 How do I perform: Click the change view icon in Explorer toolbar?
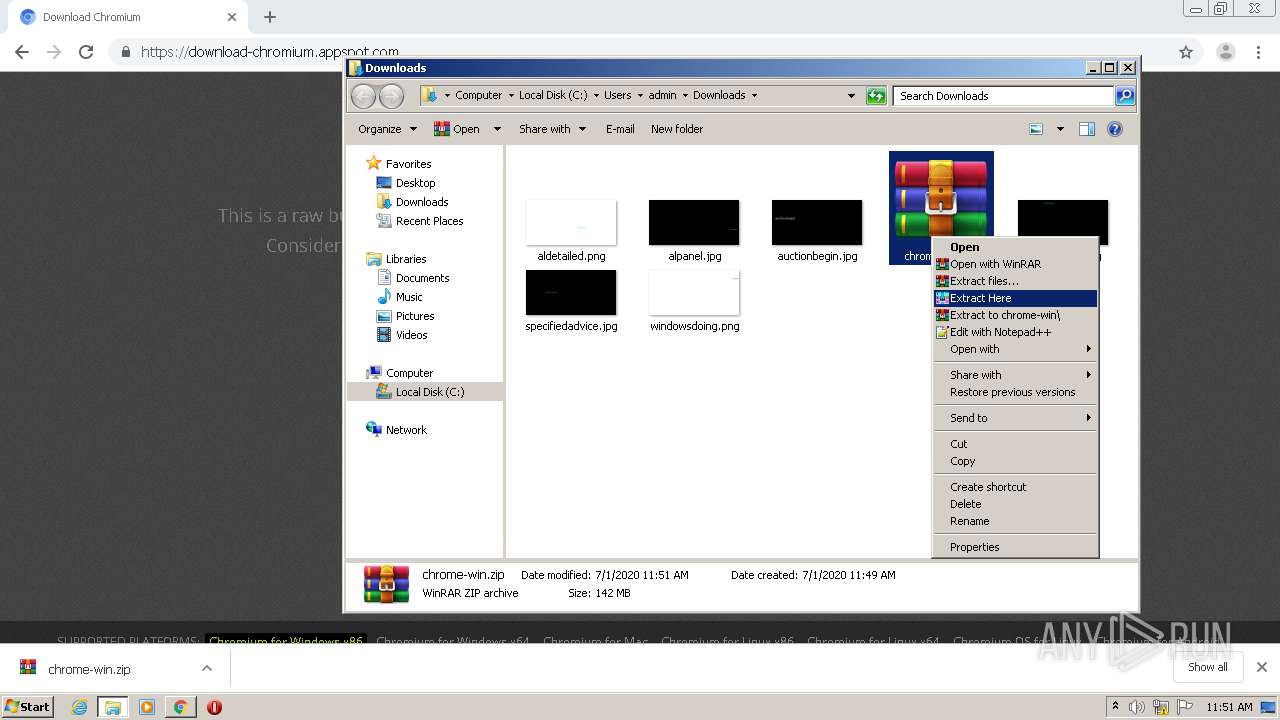1036,129
